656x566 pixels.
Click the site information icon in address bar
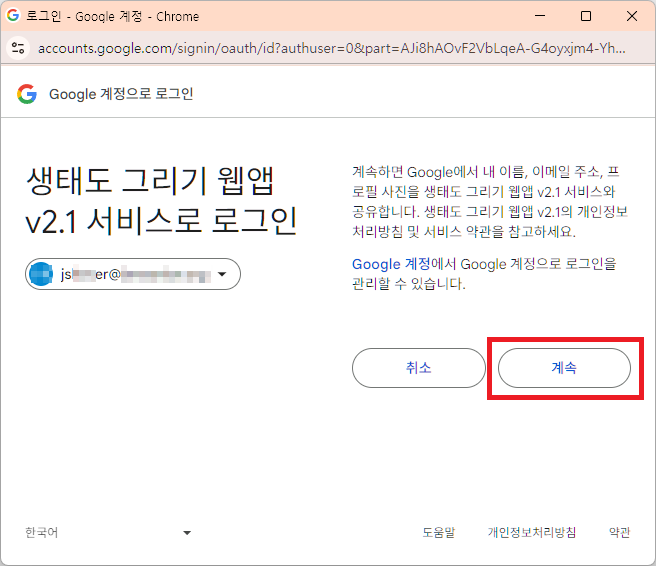[x=18, y=48]
